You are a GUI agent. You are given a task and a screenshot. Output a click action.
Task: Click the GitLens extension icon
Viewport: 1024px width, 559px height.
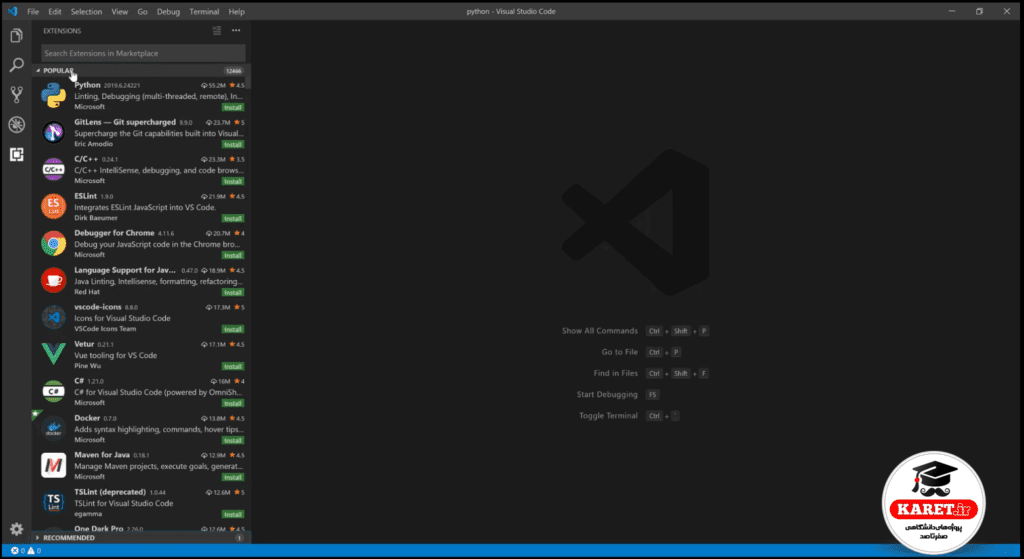pos(54,133)
